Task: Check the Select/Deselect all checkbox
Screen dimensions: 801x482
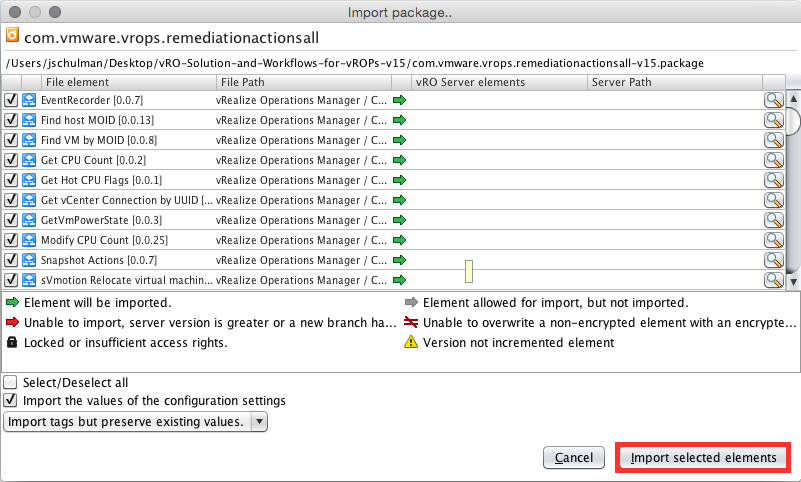Action: click(x=10, y=382)
